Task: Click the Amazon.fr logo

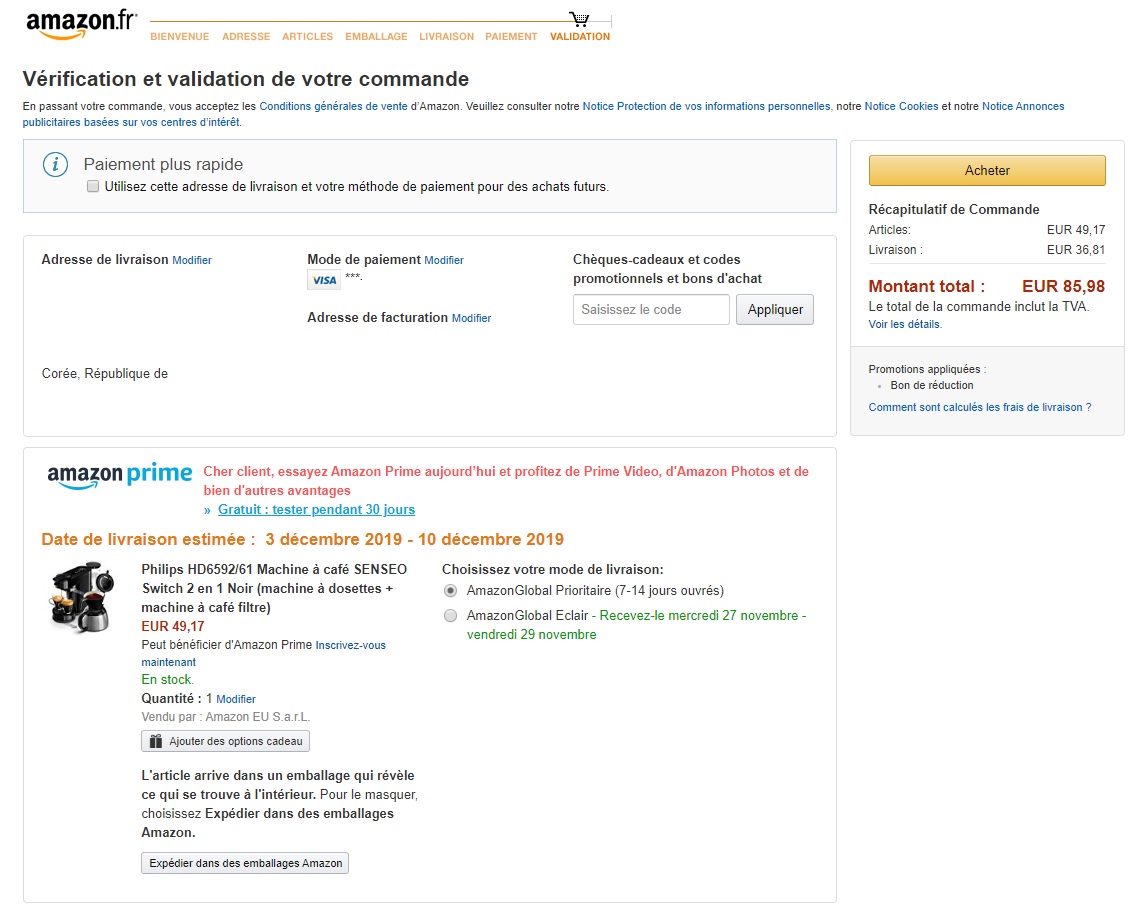Action: (81, 24)
